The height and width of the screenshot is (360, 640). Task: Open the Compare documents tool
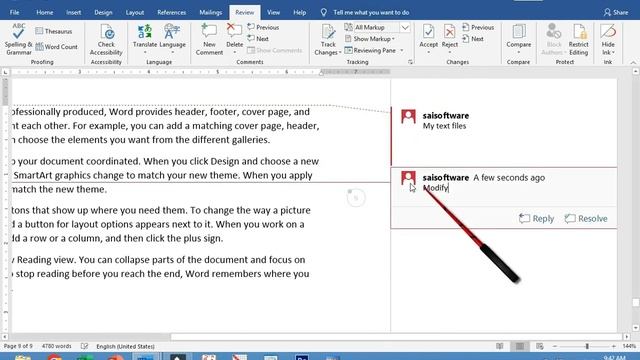pyautogui.click(x=518, y=39)
